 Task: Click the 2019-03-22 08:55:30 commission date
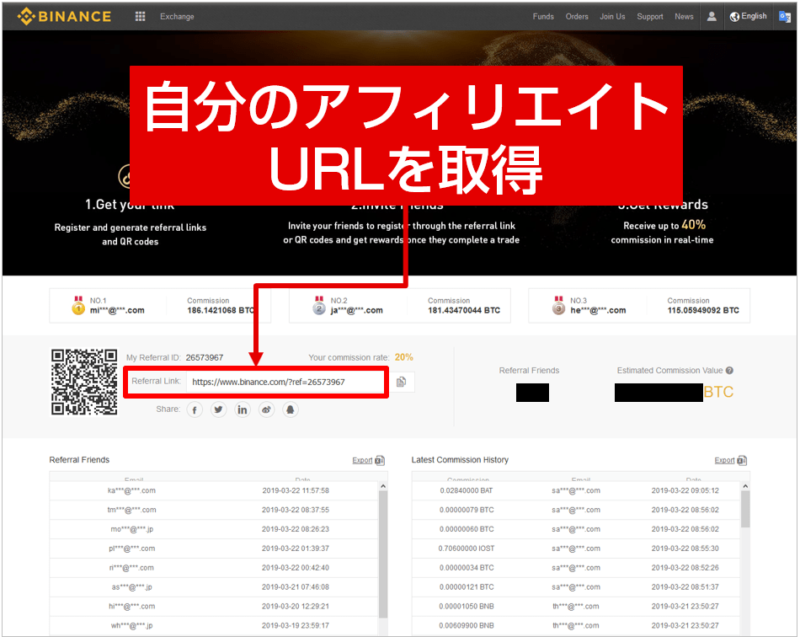[685, 549]
